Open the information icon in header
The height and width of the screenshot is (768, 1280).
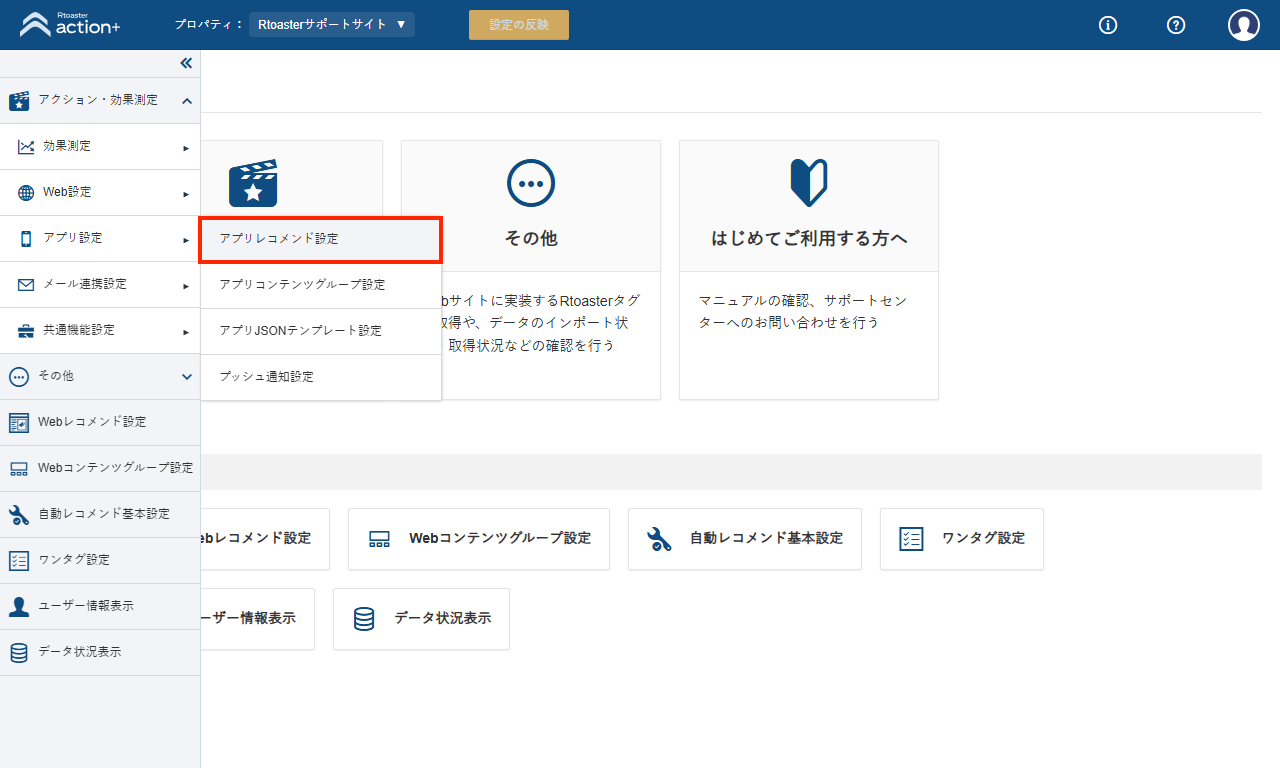pos(1108,25)
